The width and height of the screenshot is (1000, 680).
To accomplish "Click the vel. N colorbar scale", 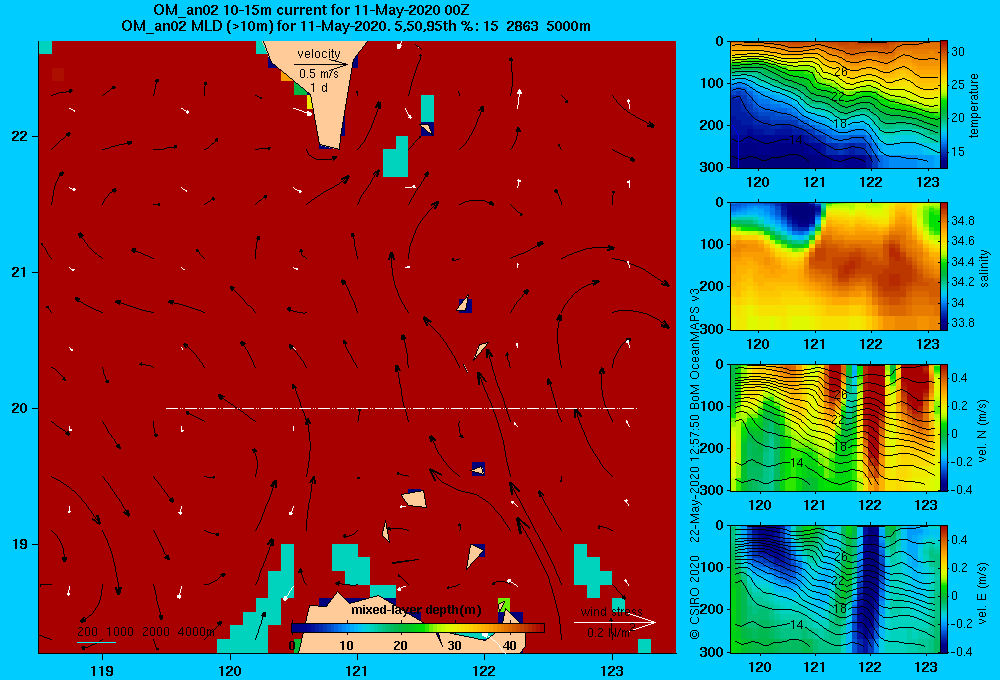I will tap(944, 427).
